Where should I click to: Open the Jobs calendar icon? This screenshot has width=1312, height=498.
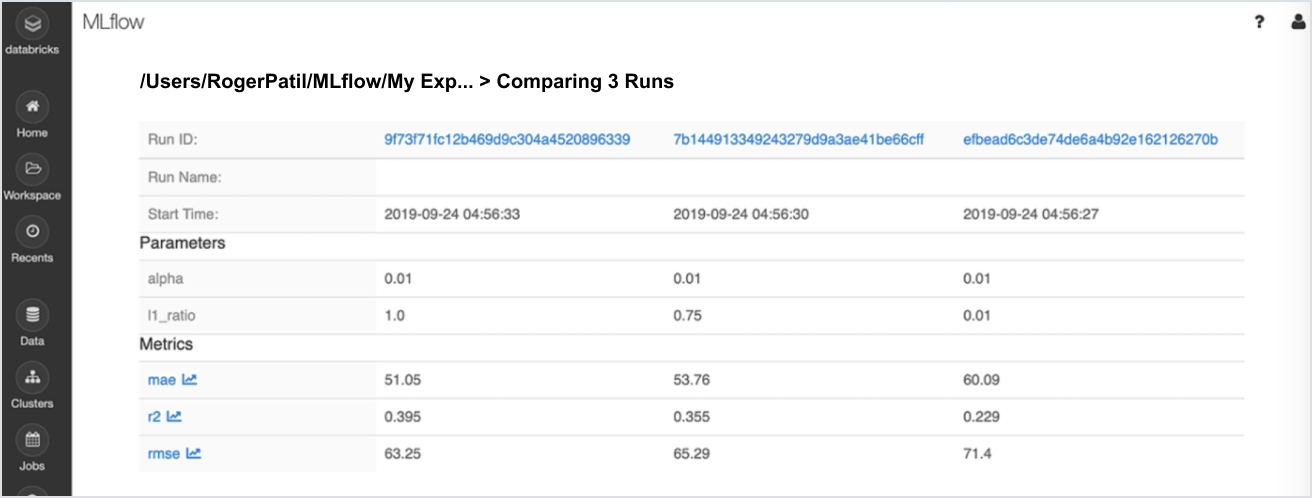click(32, 439)
